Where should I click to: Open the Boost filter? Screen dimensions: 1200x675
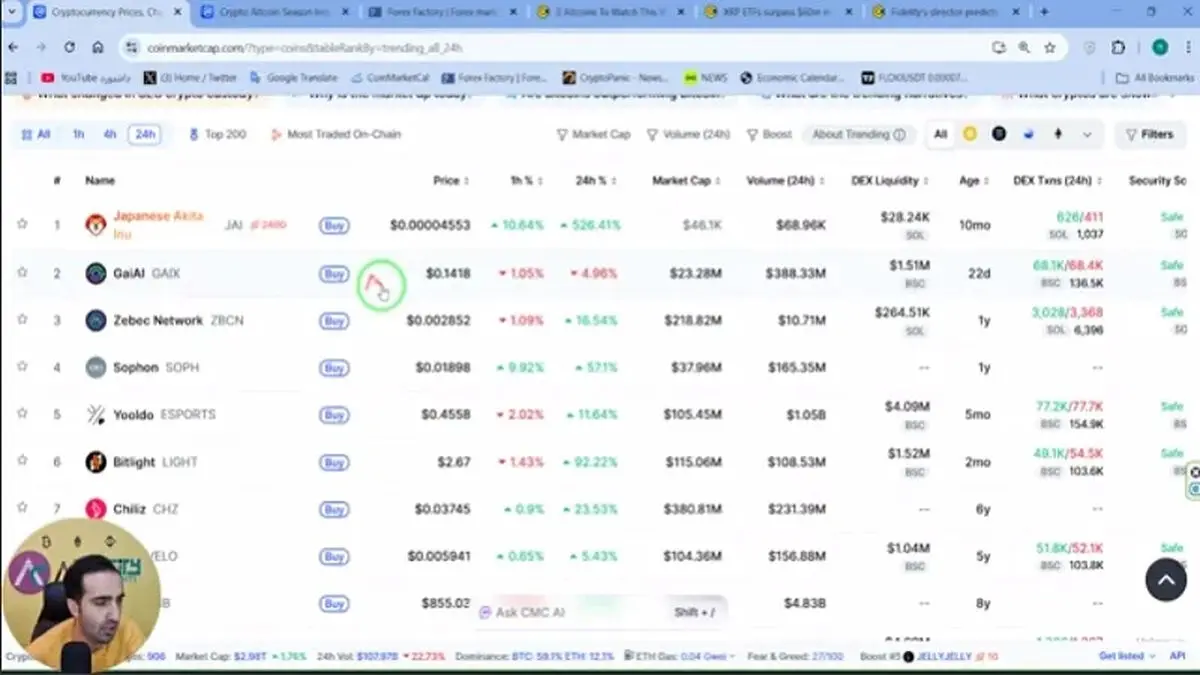click(769, 134)
